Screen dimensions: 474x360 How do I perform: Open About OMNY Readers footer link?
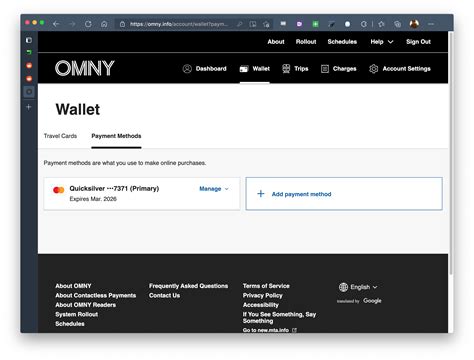click(x=86, y=305)
